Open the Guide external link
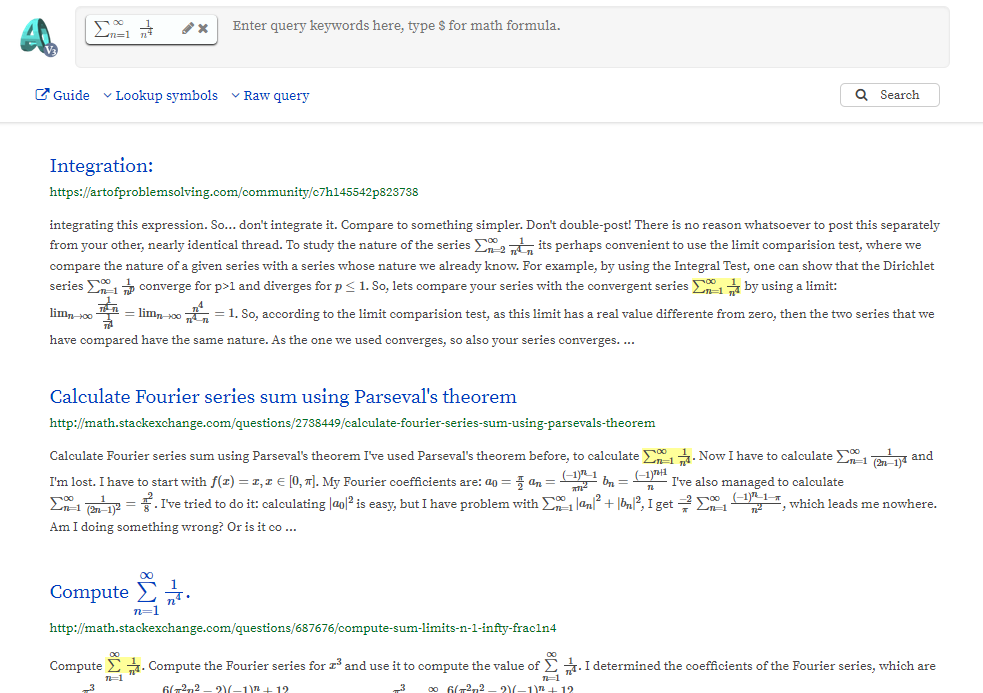 (x=63, y=96)
